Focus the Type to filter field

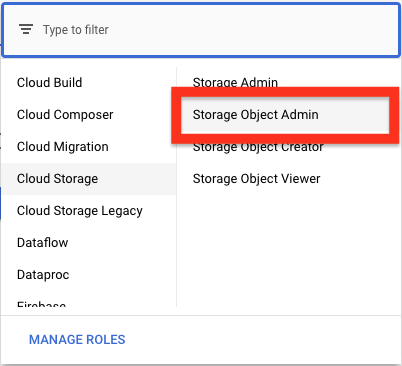(201, 30)
